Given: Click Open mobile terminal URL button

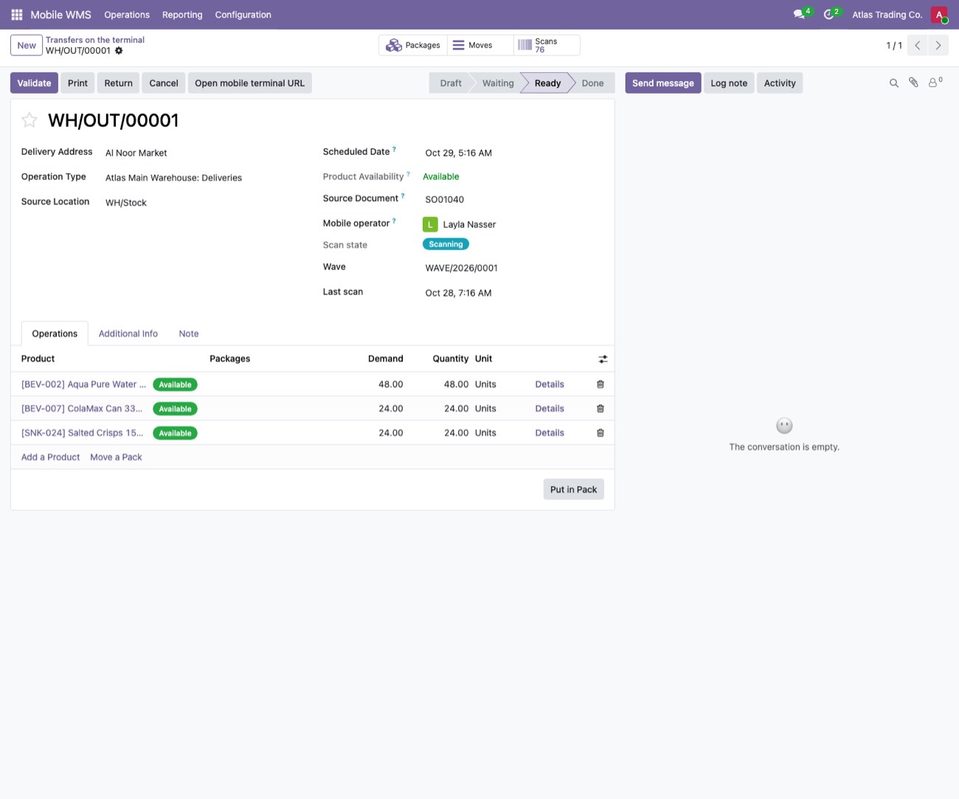Looking at the screenshot, I should (250, 83).
